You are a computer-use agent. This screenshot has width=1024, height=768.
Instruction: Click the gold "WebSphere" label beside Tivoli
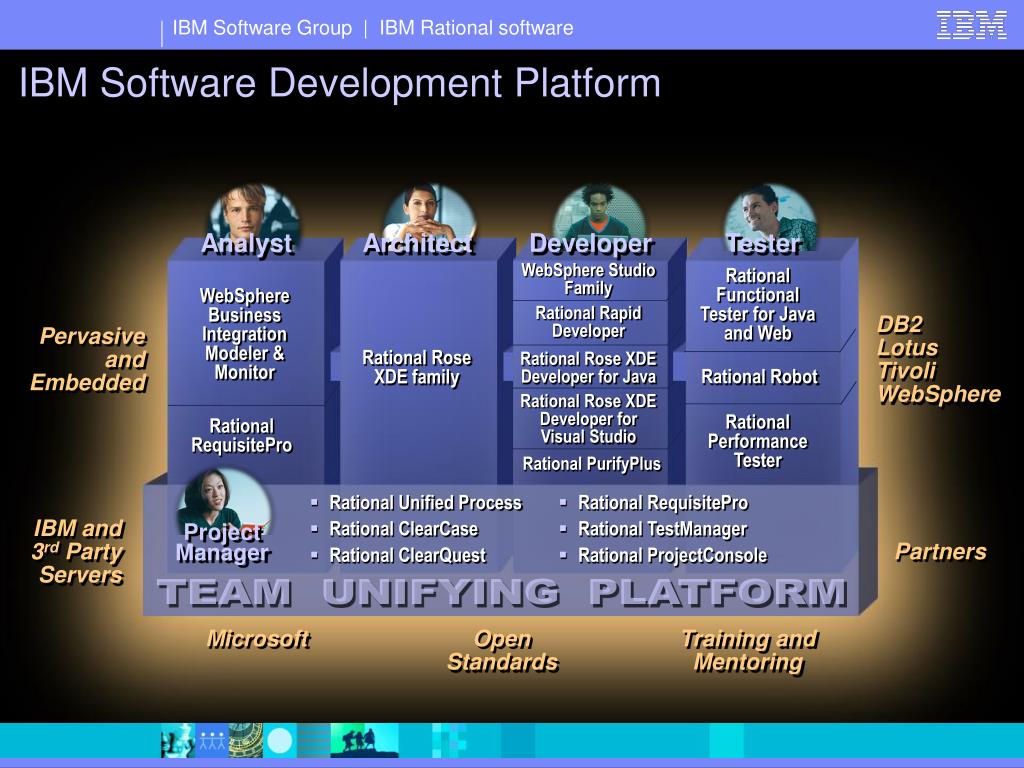point(939,394)
